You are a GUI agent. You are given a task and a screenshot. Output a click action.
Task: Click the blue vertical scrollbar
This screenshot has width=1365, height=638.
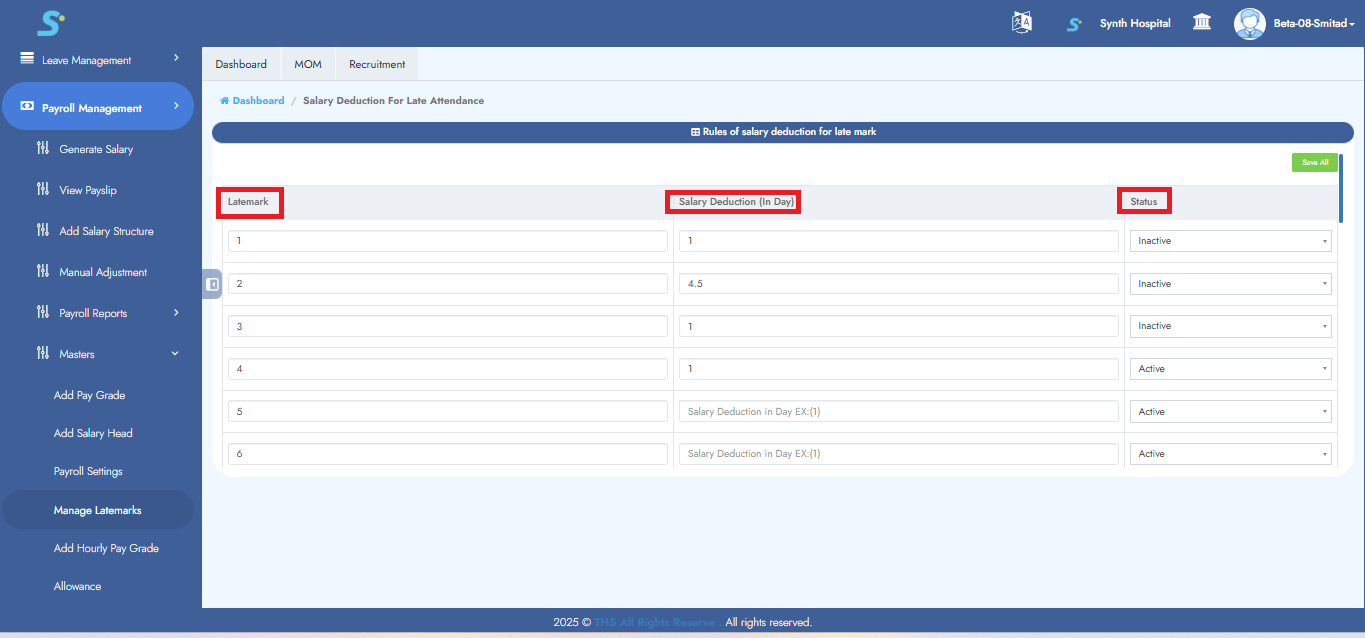tap(1340, 188)
